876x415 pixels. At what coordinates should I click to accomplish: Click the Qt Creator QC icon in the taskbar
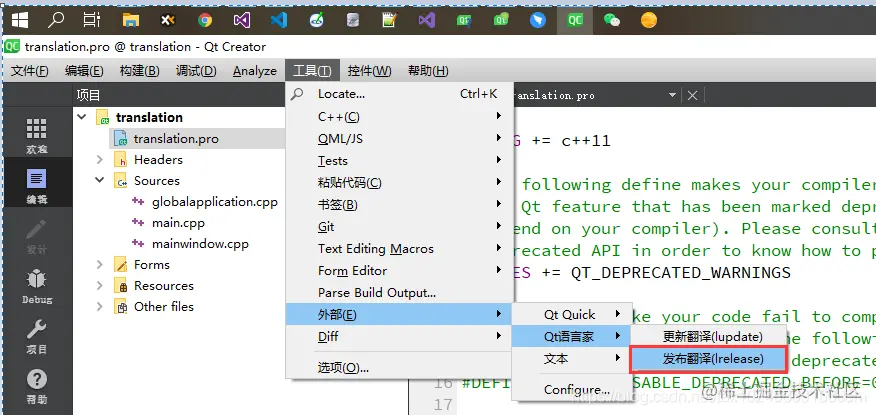click(x=575, y=21)
